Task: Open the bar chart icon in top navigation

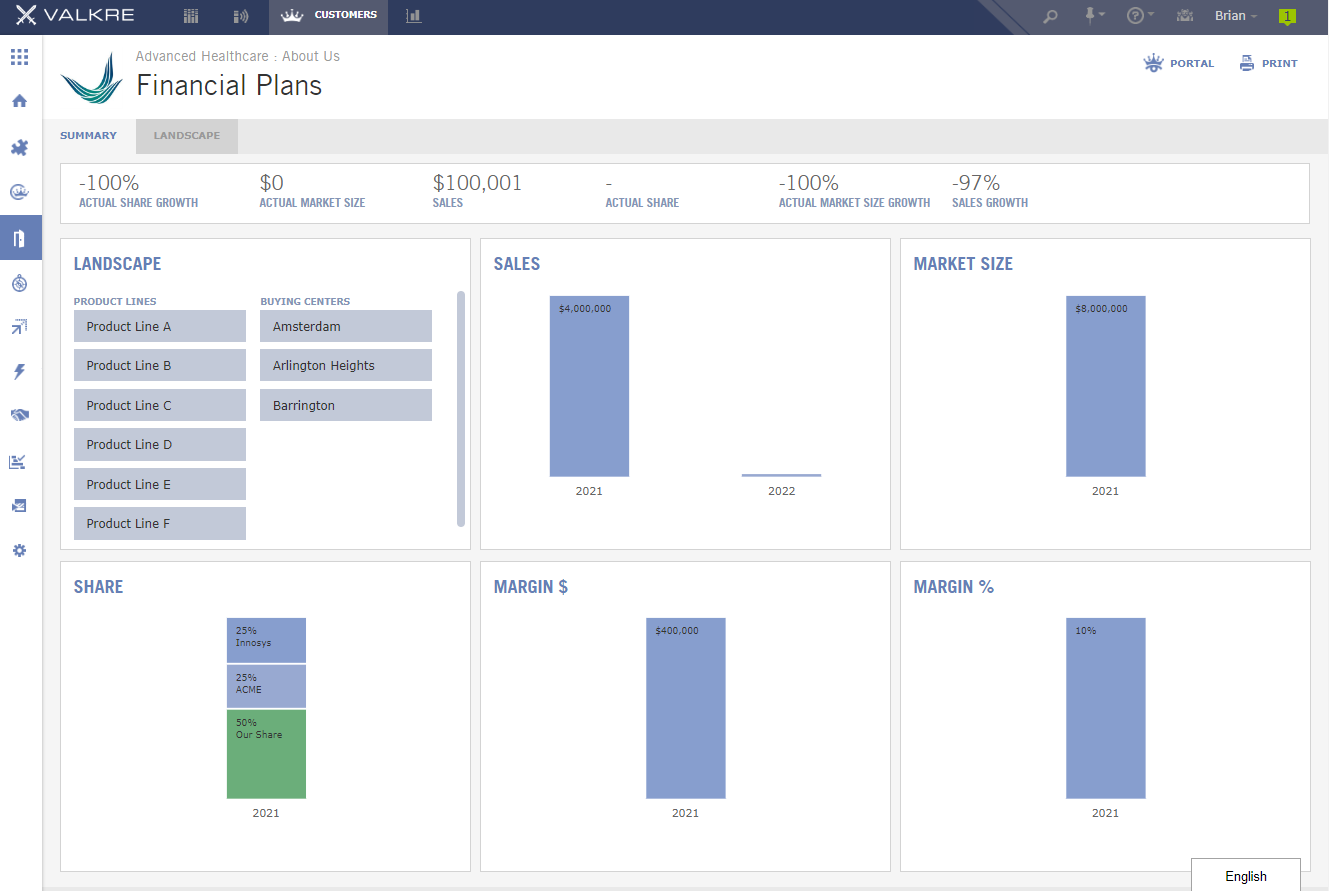Action: [x=413, y=16]
